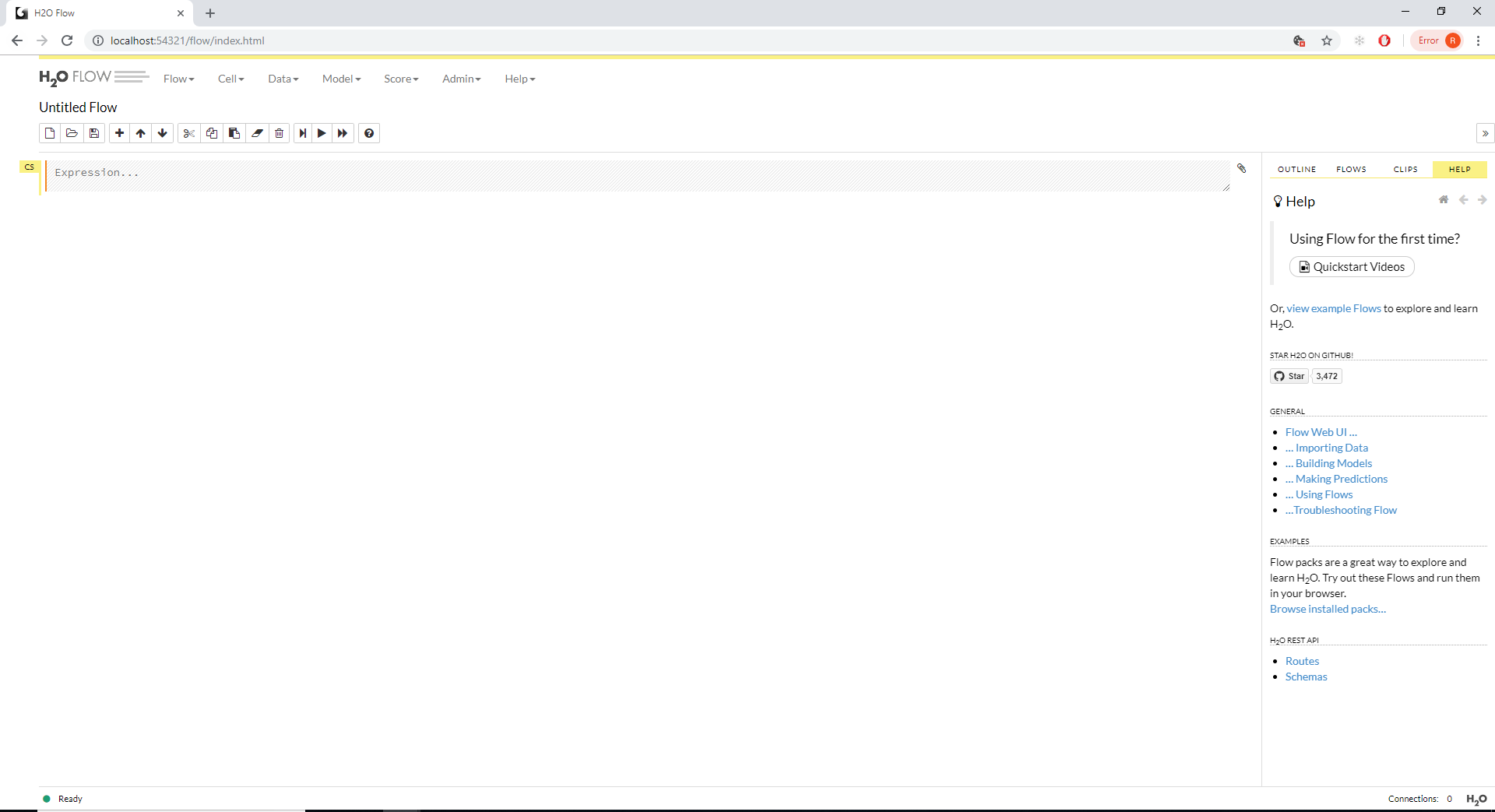
Task: Open the Chrome three-dot menu
Action: 1478,40
